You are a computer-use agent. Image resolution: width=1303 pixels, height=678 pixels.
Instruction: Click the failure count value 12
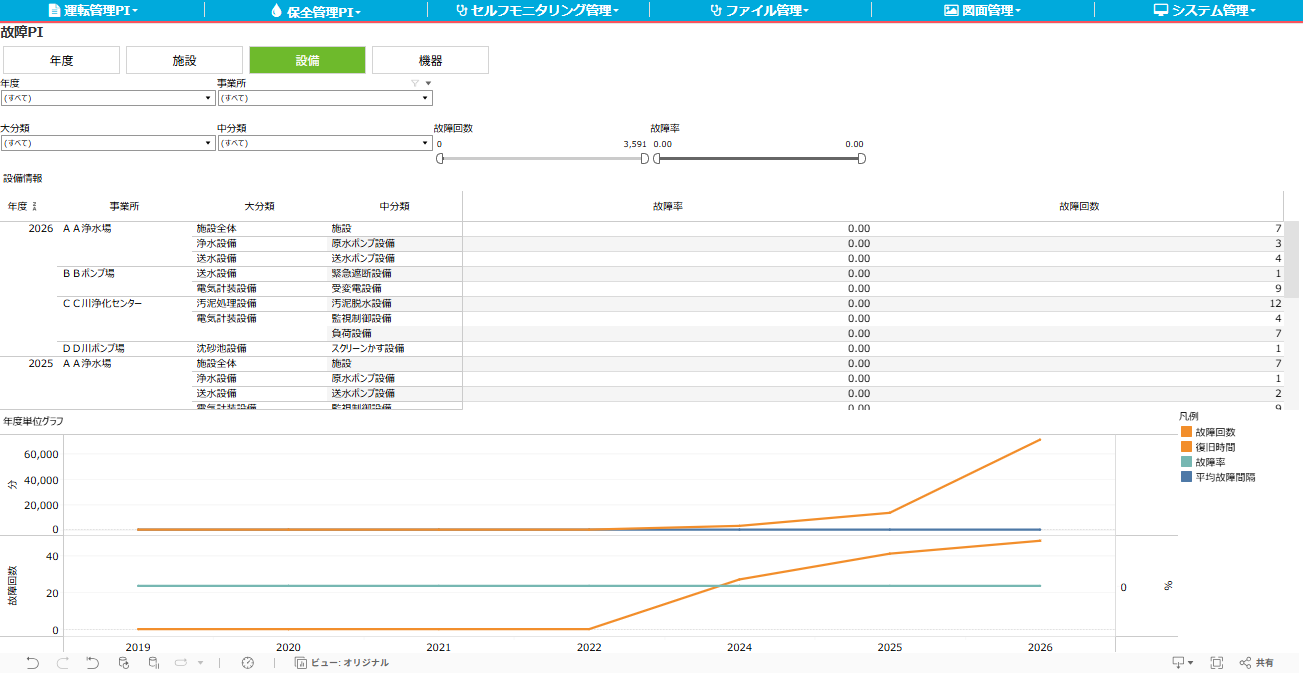1275,303
